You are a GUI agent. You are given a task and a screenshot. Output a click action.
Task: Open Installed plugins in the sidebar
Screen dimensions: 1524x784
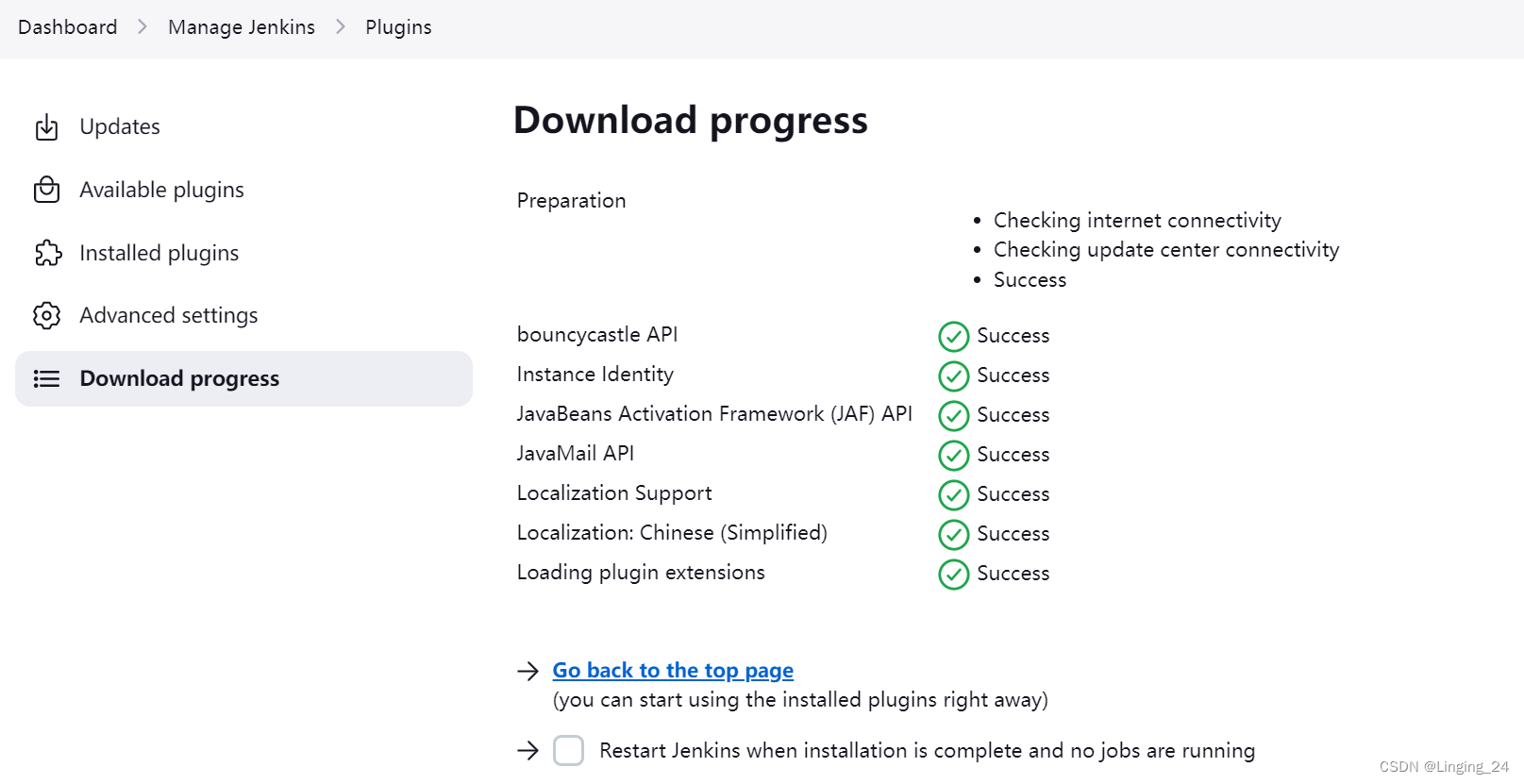(x=243, y=253)
